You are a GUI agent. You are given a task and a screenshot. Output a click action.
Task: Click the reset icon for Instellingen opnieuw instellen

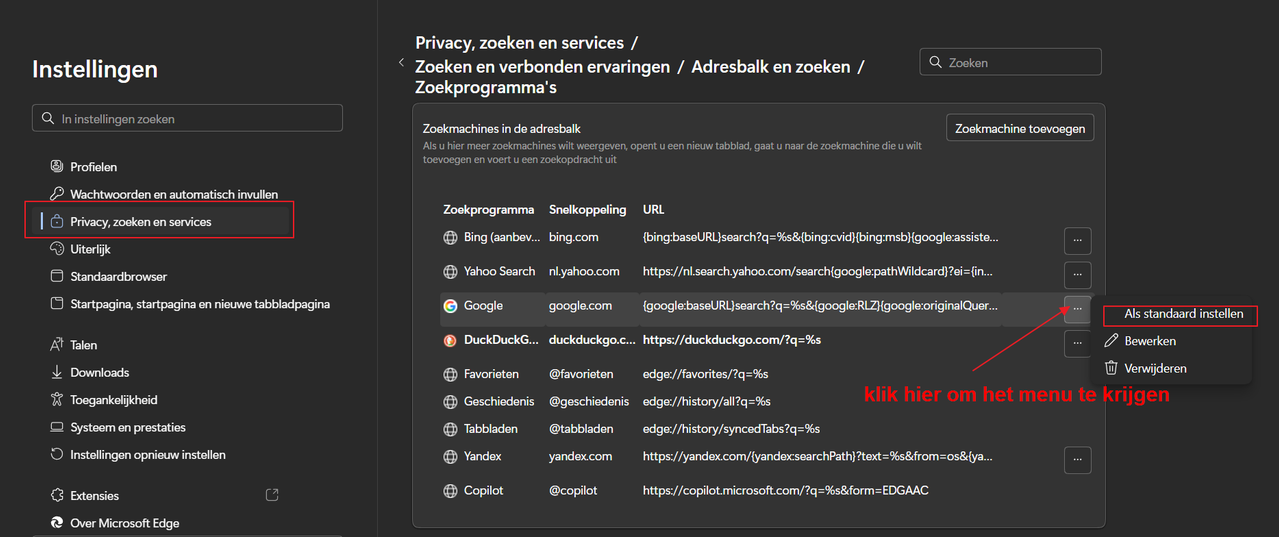click(57, 454)
